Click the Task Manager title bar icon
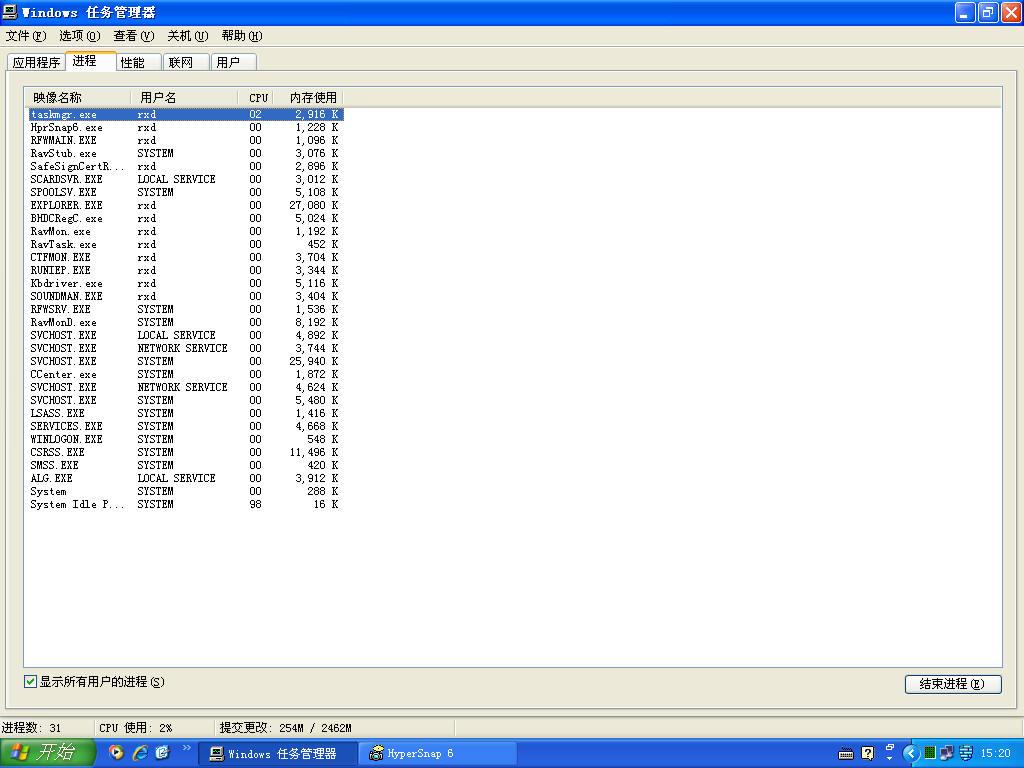Viewport: 1024px width, 768px height. tap(10, 12)
